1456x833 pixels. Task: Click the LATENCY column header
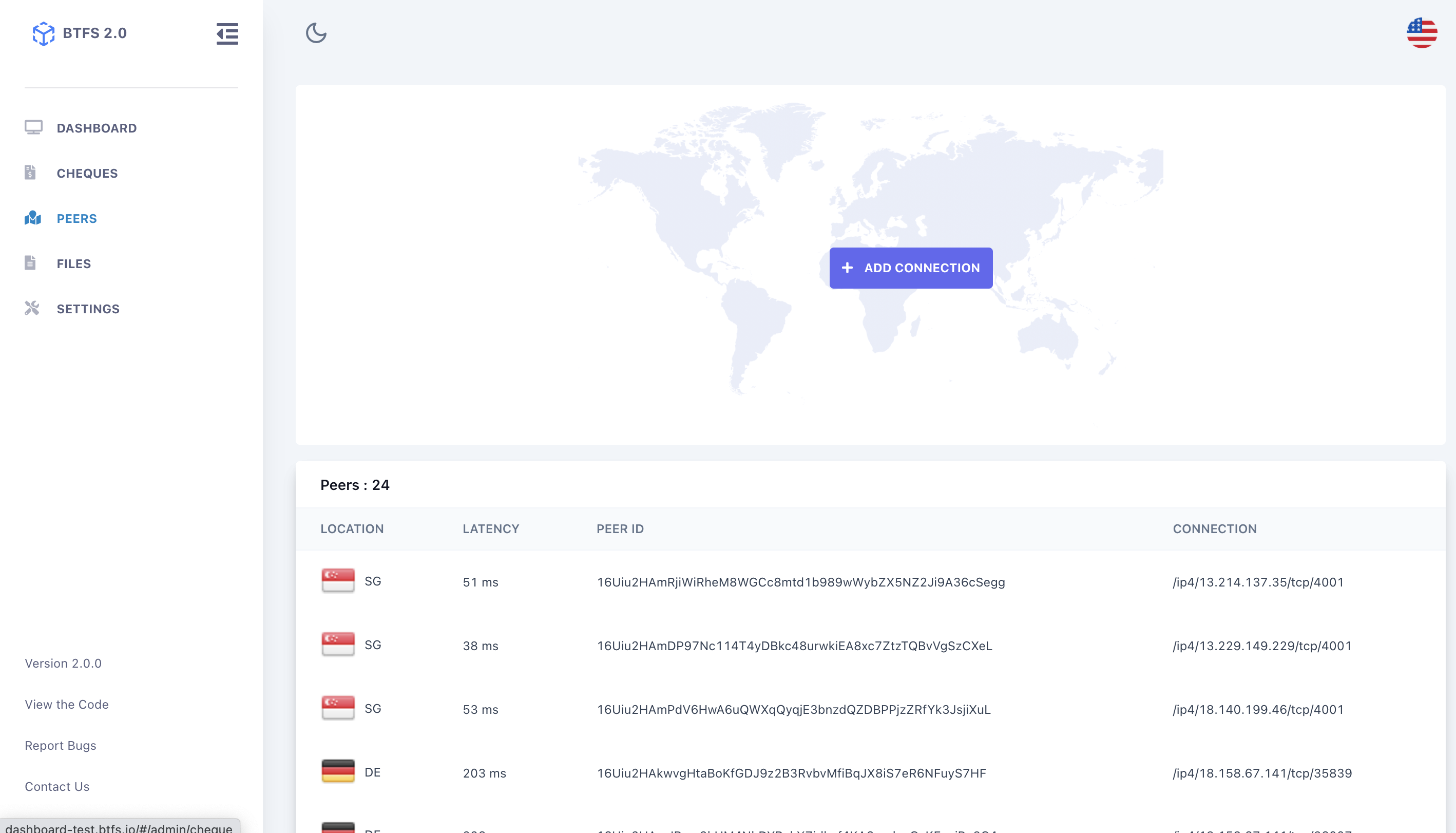pos(491,528)
